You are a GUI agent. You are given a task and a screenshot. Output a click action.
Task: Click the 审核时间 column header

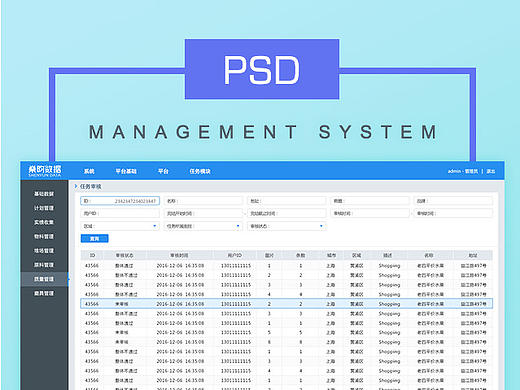pyautogui.click(x=179, y=255)
